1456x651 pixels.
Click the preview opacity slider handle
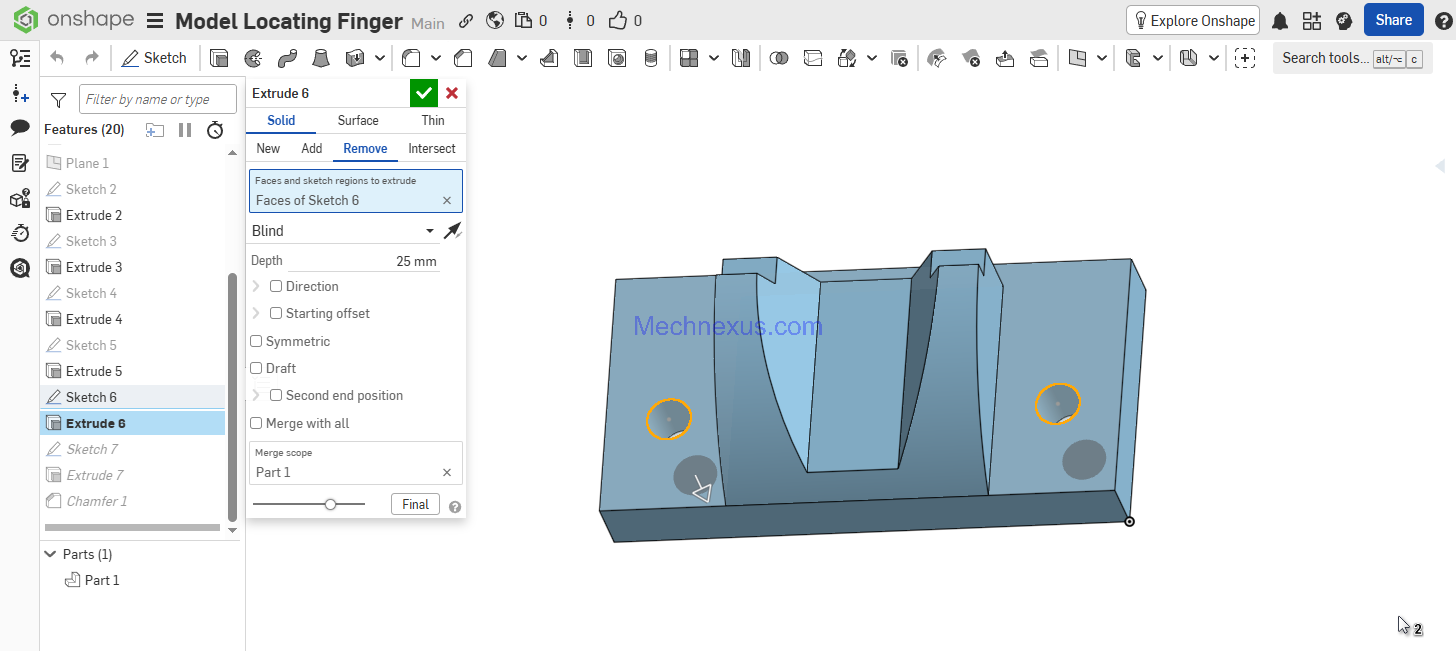(x=330, y=505)
